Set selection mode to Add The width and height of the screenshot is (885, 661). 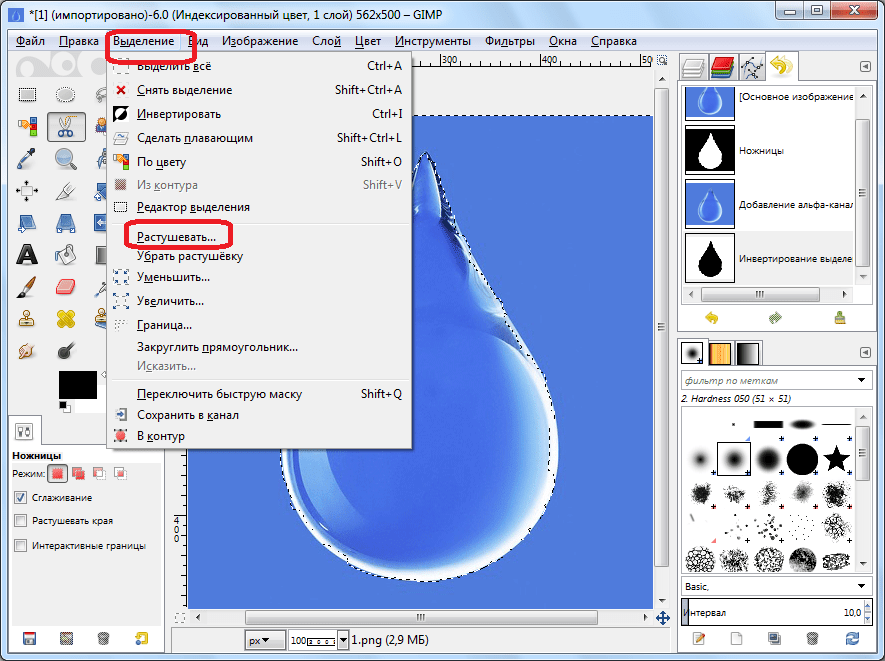78,473
